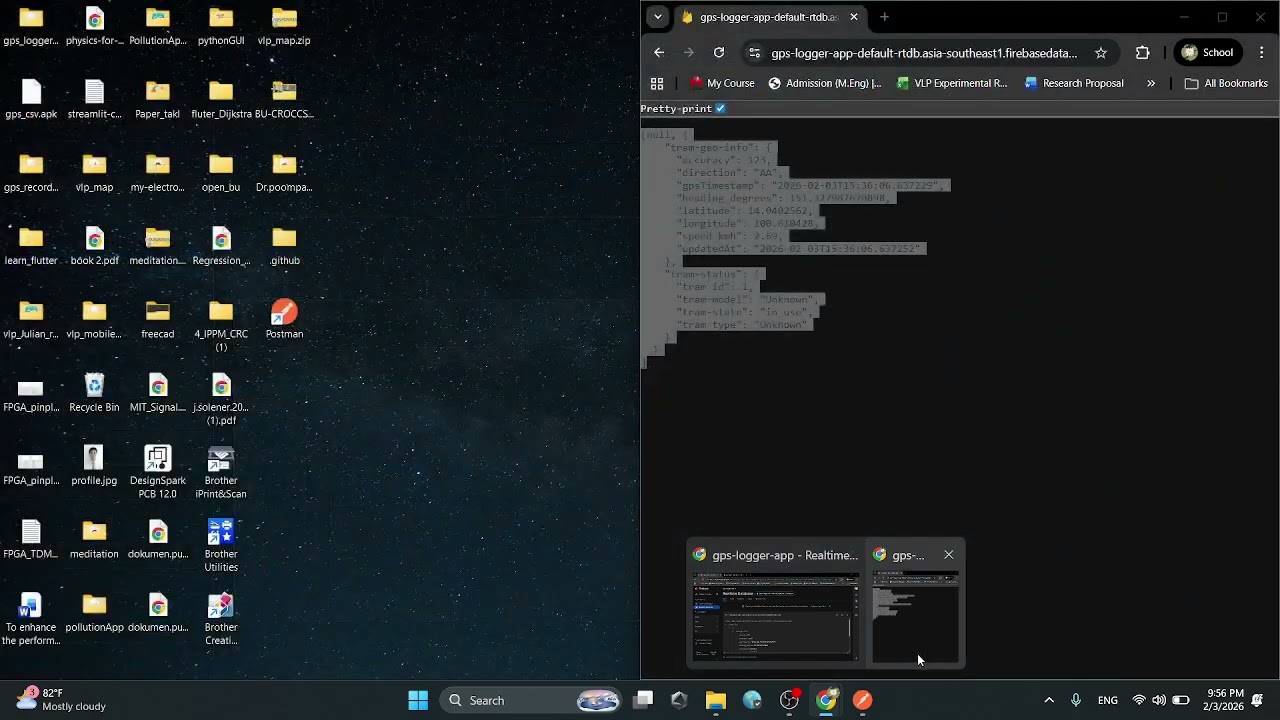Switch to gps-logger-app Realtime window preview
This screenshot has width=1280, height=720.
point(774,604)
